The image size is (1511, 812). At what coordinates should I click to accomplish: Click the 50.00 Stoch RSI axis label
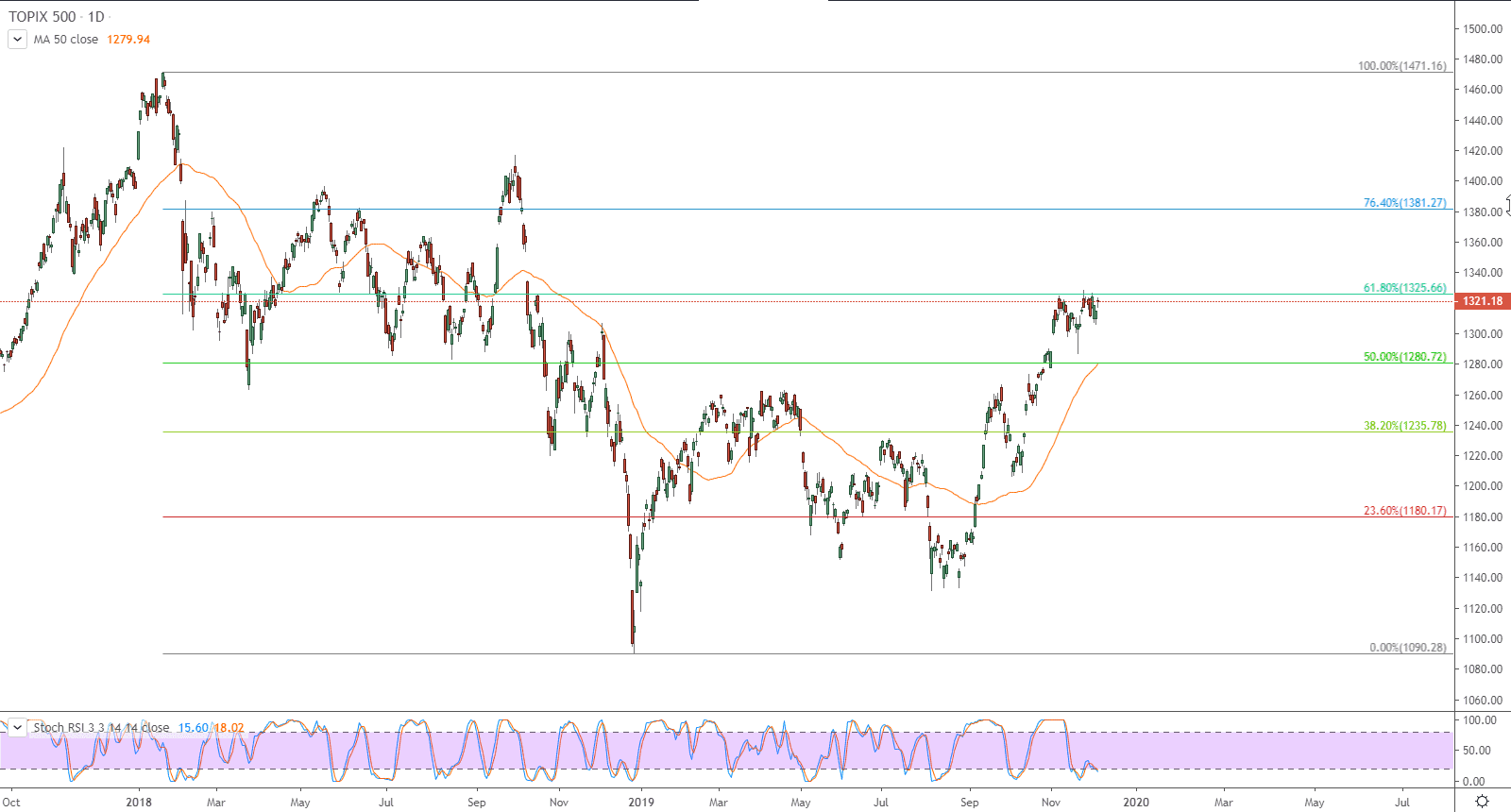[x=1477, y=751]
